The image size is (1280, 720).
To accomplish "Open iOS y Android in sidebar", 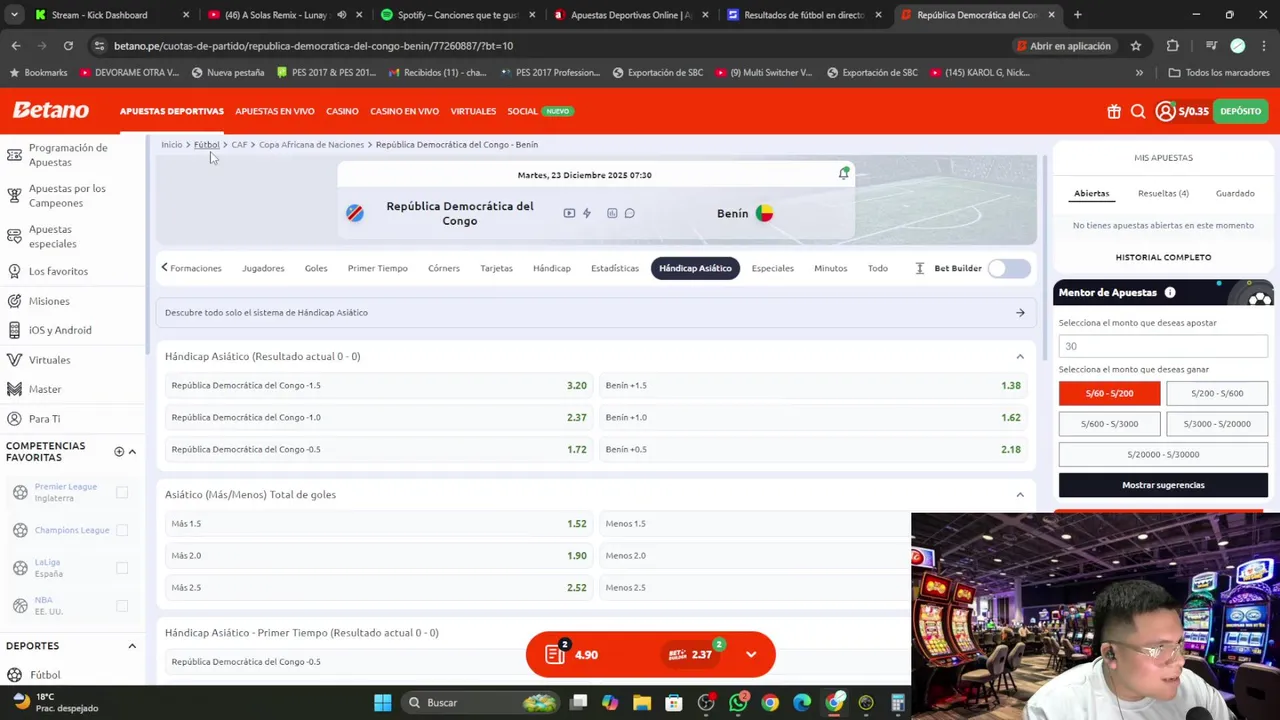I will pos(60,330).
